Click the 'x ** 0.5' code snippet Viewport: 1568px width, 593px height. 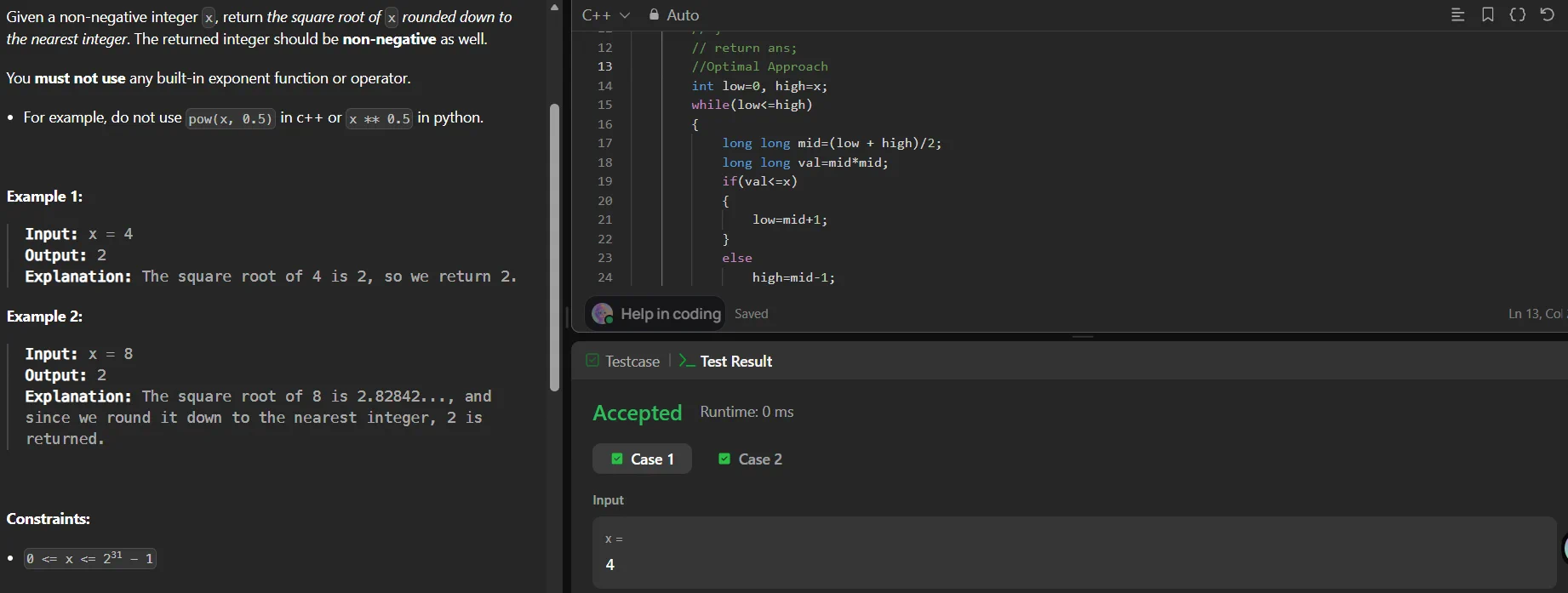tap(379, 118)
